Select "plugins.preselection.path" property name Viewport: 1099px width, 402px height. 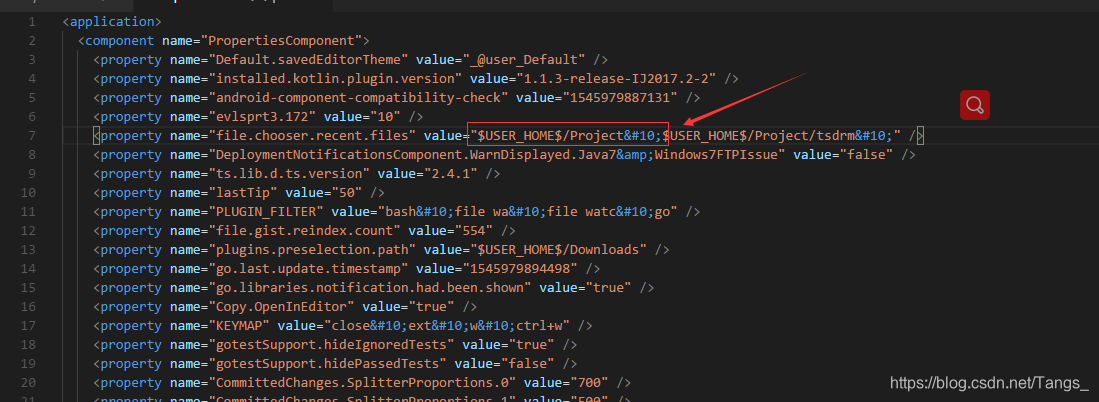point(313,249)
